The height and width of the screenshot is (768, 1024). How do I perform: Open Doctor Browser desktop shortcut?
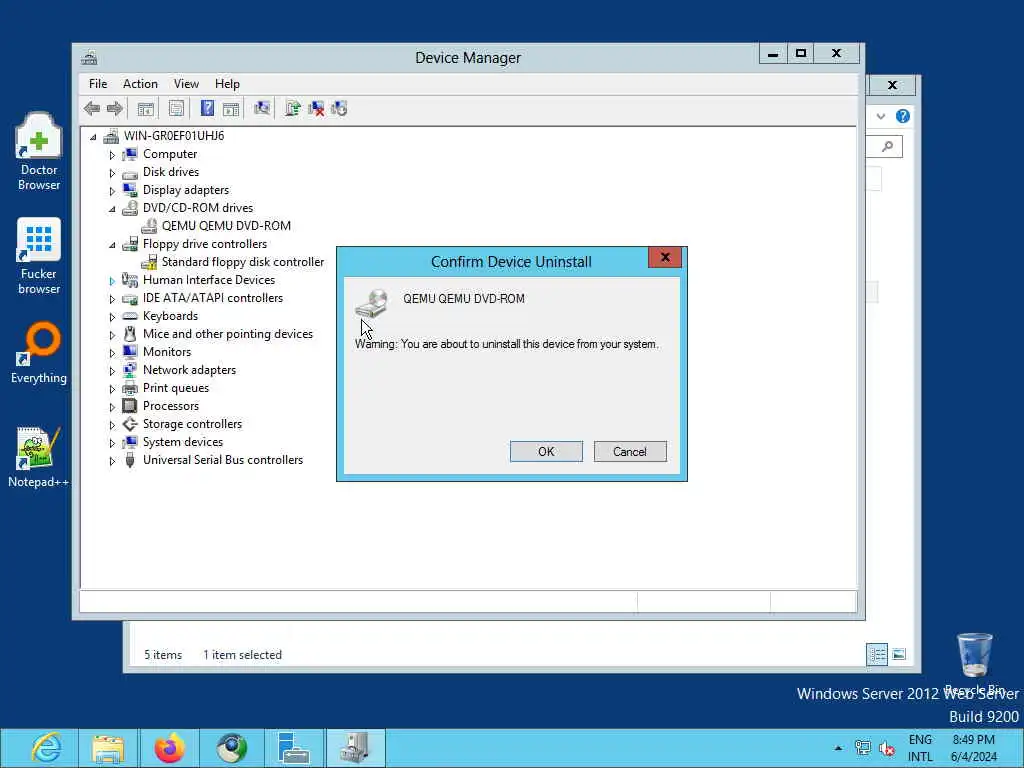tap(39, 152)
